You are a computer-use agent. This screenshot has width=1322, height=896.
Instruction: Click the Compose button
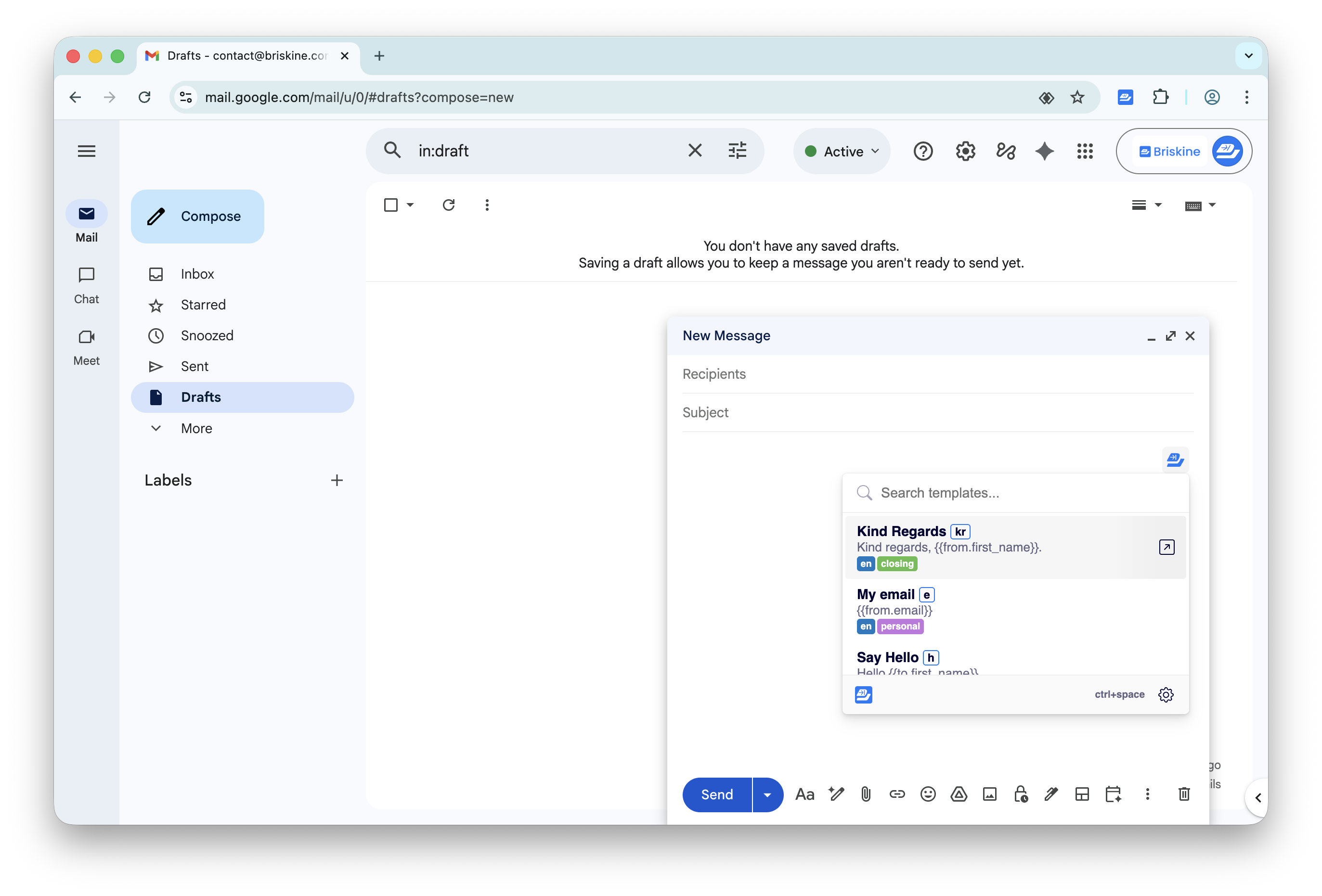point(197,216)
